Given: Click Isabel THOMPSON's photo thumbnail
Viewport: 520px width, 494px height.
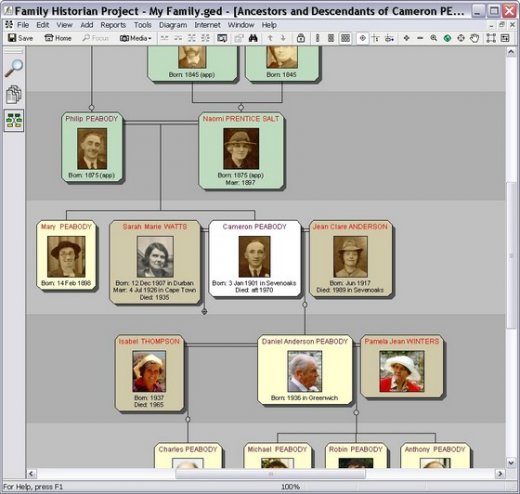Looking at the screenshot, I should pos(149,371).
